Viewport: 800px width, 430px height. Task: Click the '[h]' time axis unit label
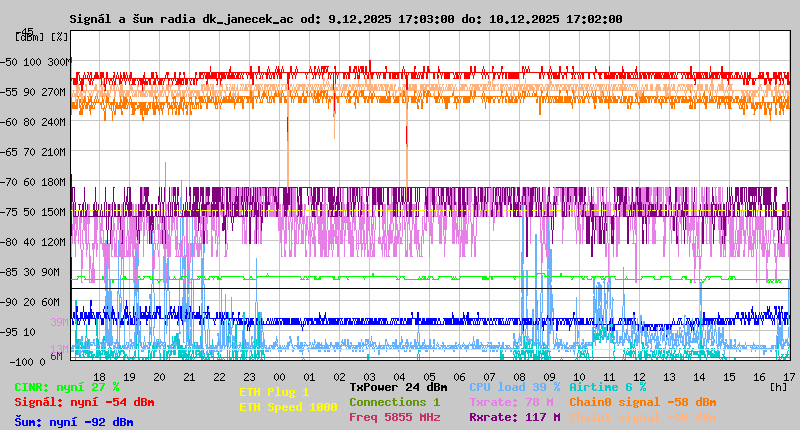click(x=779, y=387)
